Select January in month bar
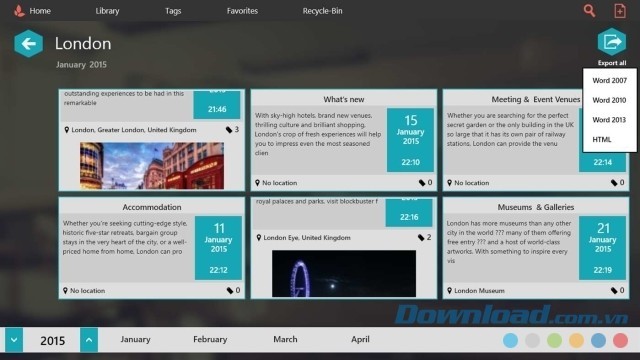The image size is (640, 360). click(x=136, y=339)
